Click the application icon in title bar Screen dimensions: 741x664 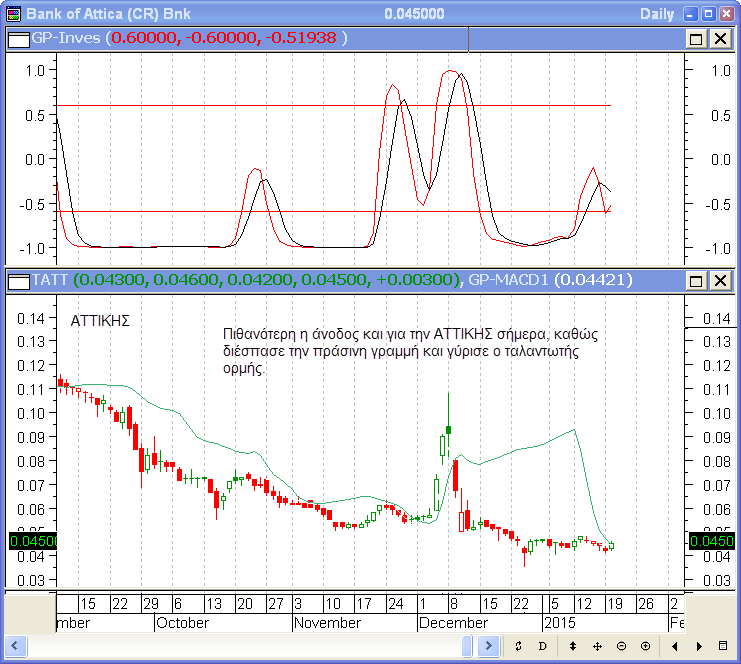(14, 14)
